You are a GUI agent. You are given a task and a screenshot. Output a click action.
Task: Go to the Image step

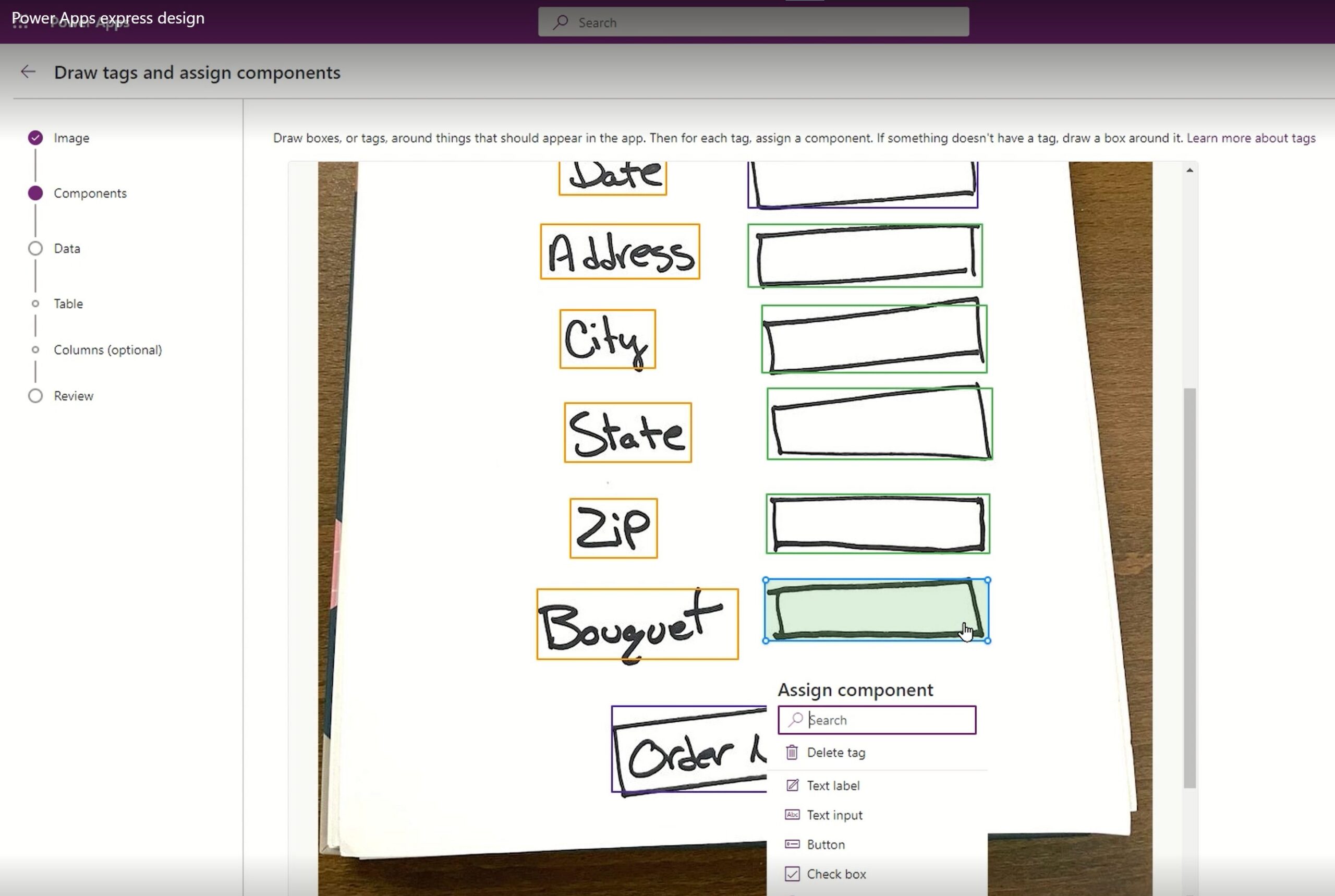pos(71,138)
